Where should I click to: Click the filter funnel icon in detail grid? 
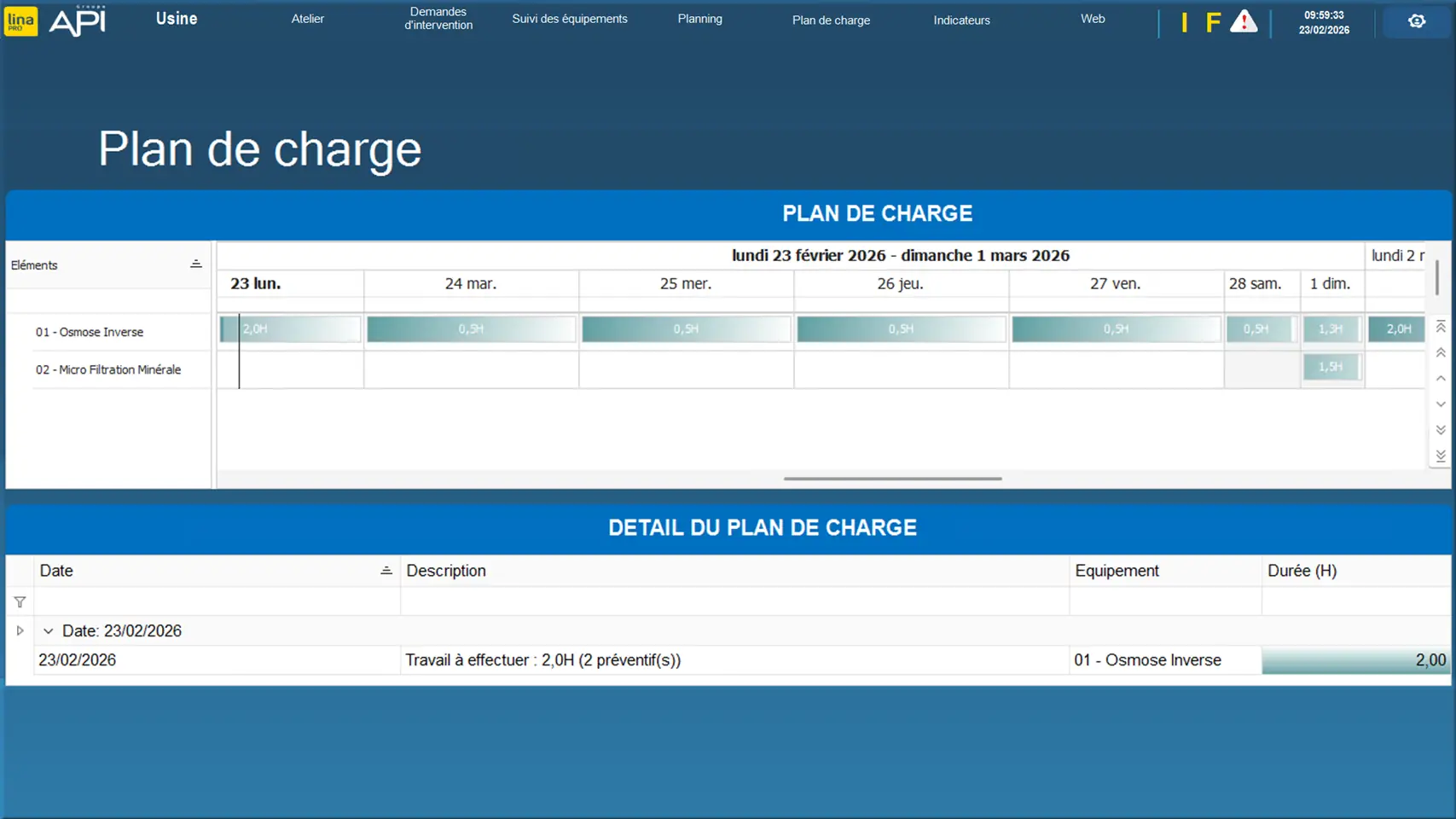[20, 602]
